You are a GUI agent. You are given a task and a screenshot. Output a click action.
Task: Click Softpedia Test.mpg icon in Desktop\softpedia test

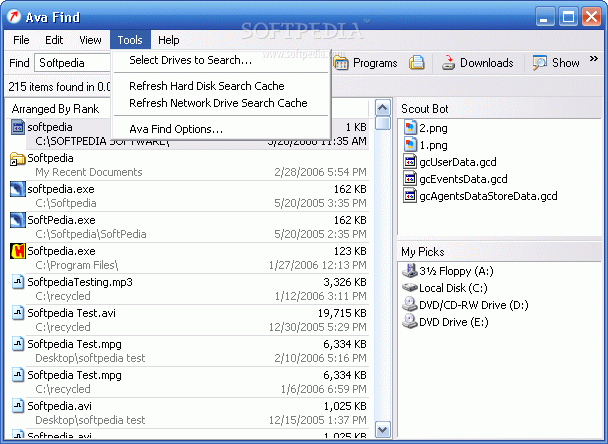[17, 344]
